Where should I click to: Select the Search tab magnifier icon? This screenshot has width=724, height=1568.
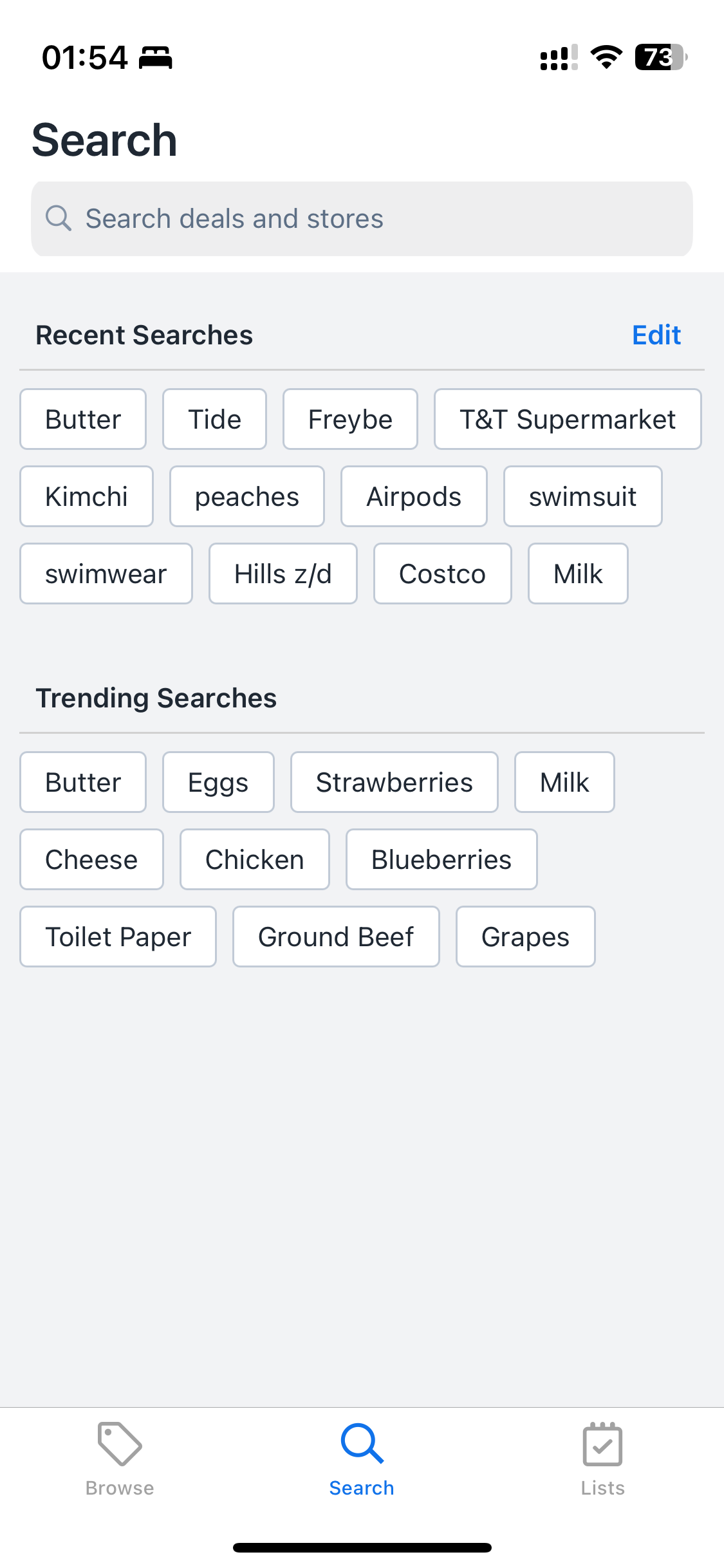362,1444
